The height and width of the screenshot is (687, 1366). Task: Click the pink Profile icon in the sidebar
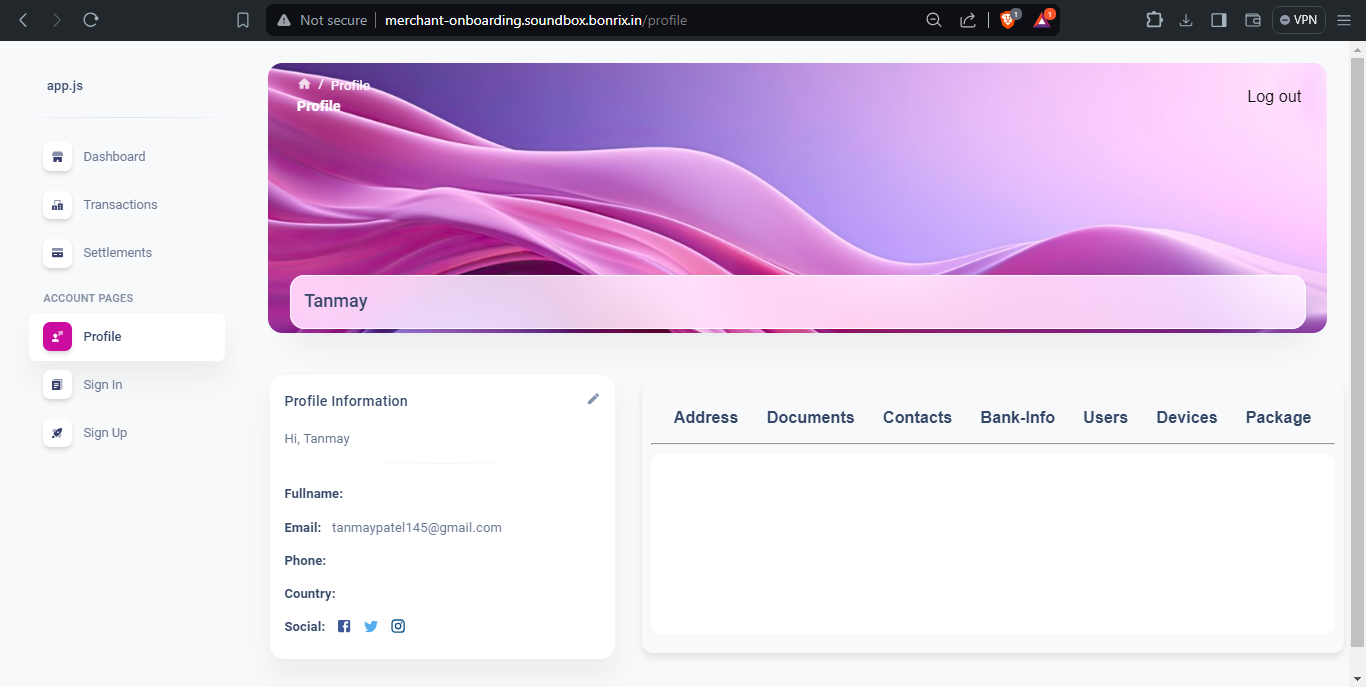(x=57, y=336)
